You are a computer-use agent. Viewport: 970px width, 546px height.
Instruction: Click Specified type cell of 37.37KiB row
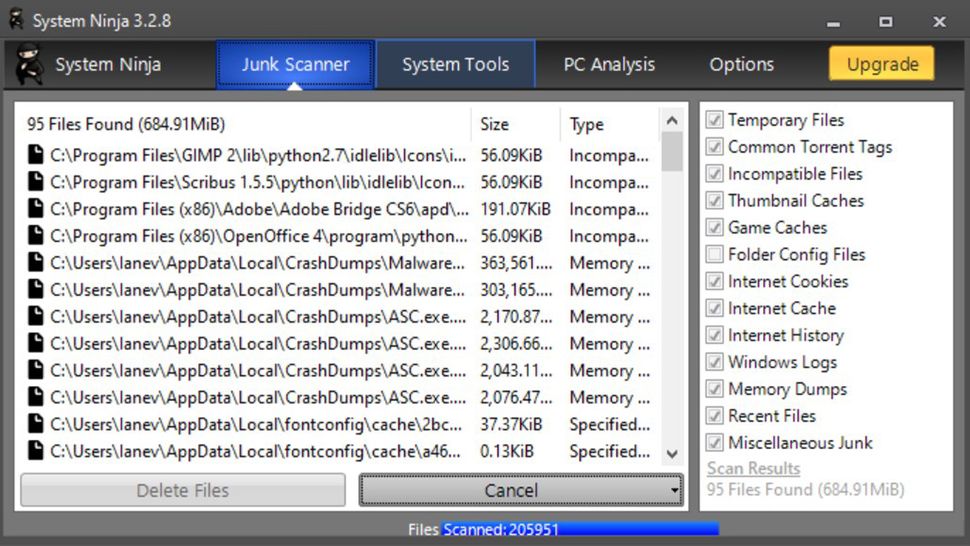(609, 424)
